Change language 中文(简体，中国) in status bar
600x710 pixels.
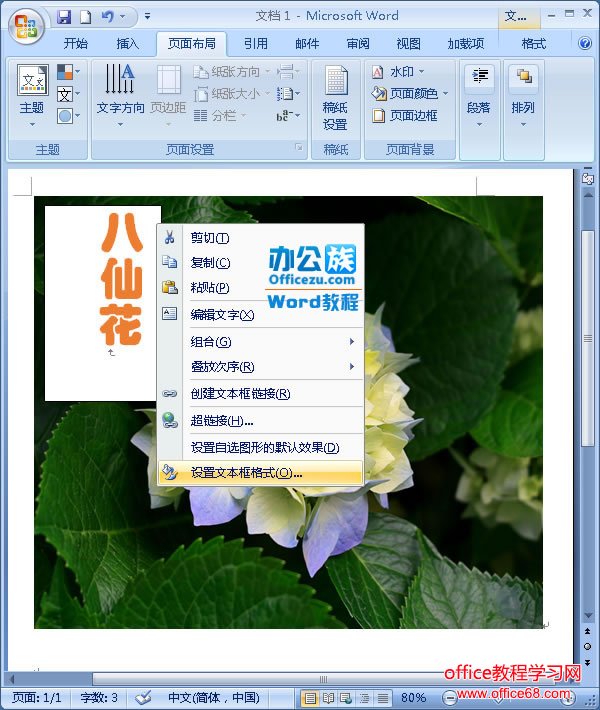(x=213, y=697)
